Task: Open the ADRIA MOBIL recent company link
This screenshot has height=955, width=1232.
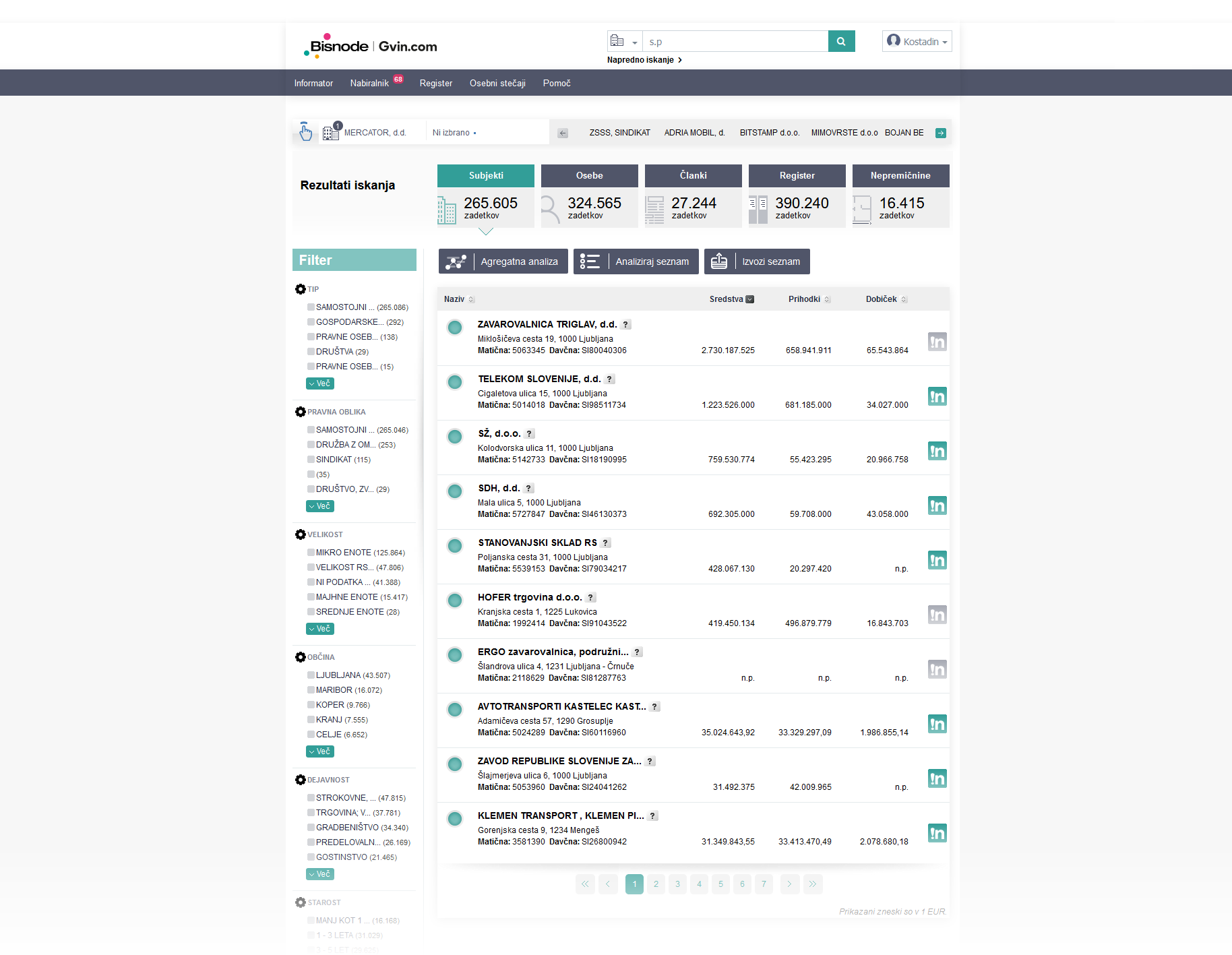Action: pyautogui.click(x=695, y=133)
